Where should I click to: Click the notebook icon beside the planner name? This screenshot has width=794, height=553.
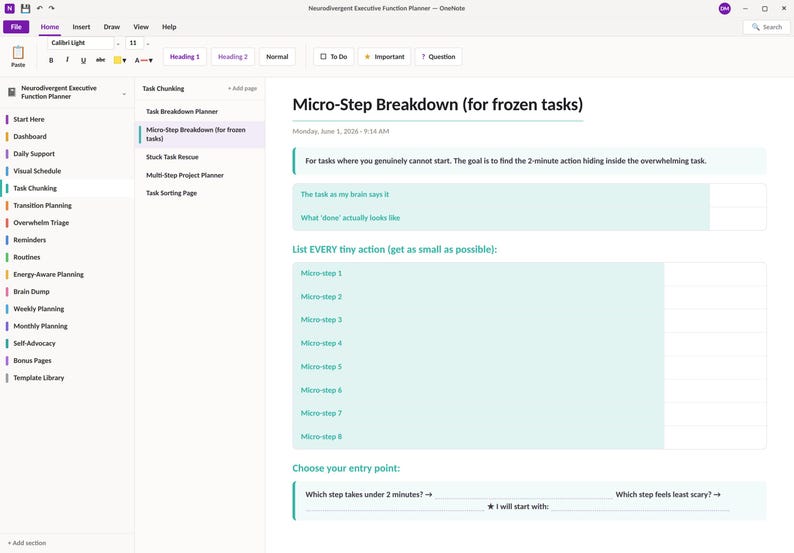coord(12,92)
